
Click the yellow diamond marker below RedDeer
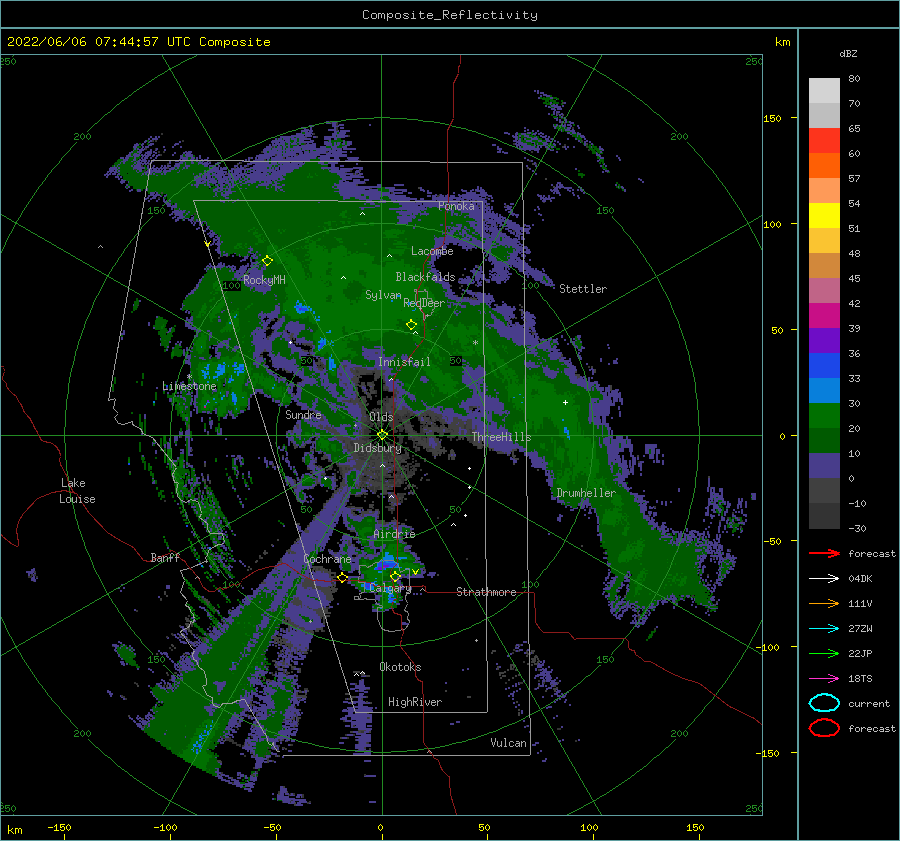412,325
